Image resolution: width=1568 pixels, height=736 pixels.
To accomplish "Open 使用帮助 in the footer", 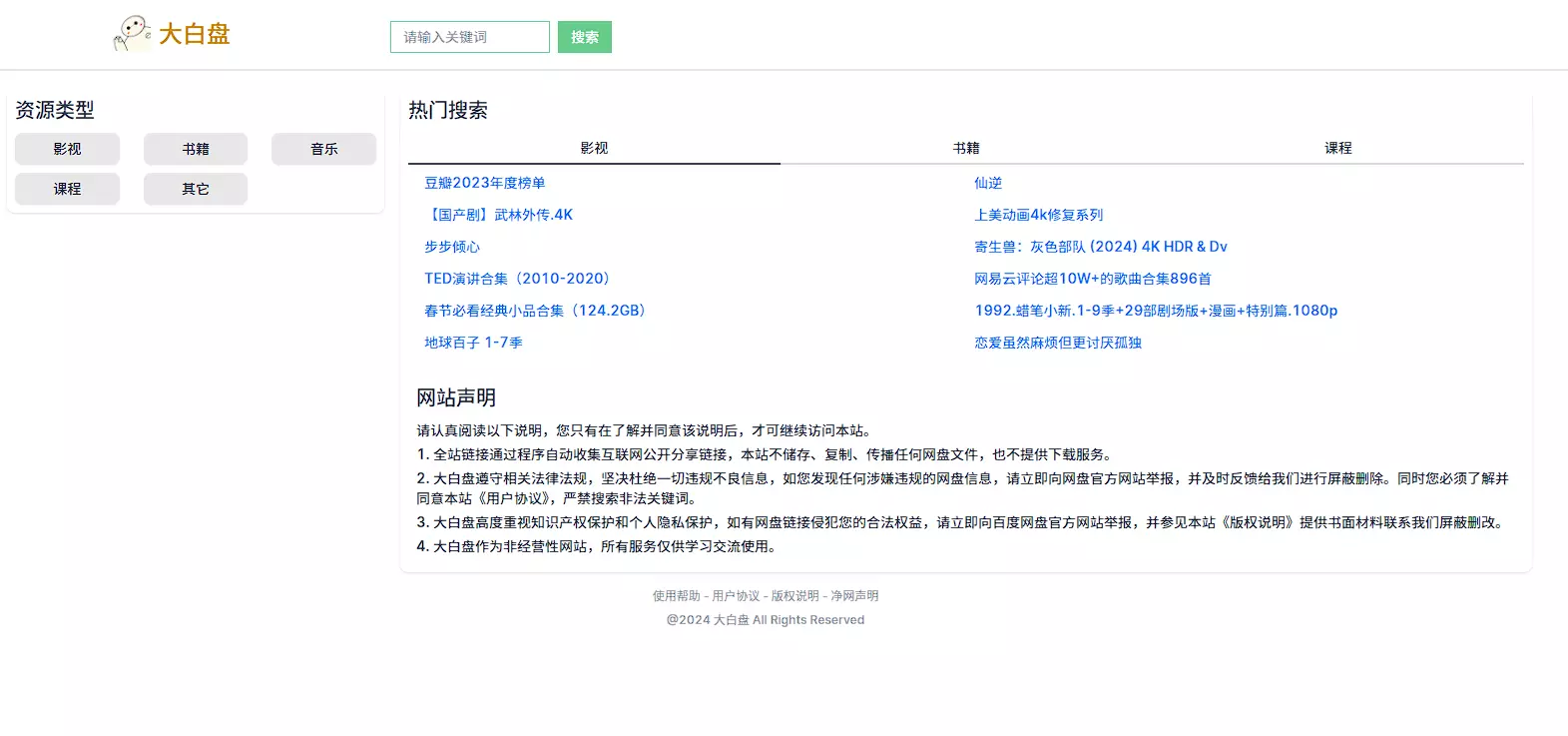I will pyautogui.click(x=677, y=596).
